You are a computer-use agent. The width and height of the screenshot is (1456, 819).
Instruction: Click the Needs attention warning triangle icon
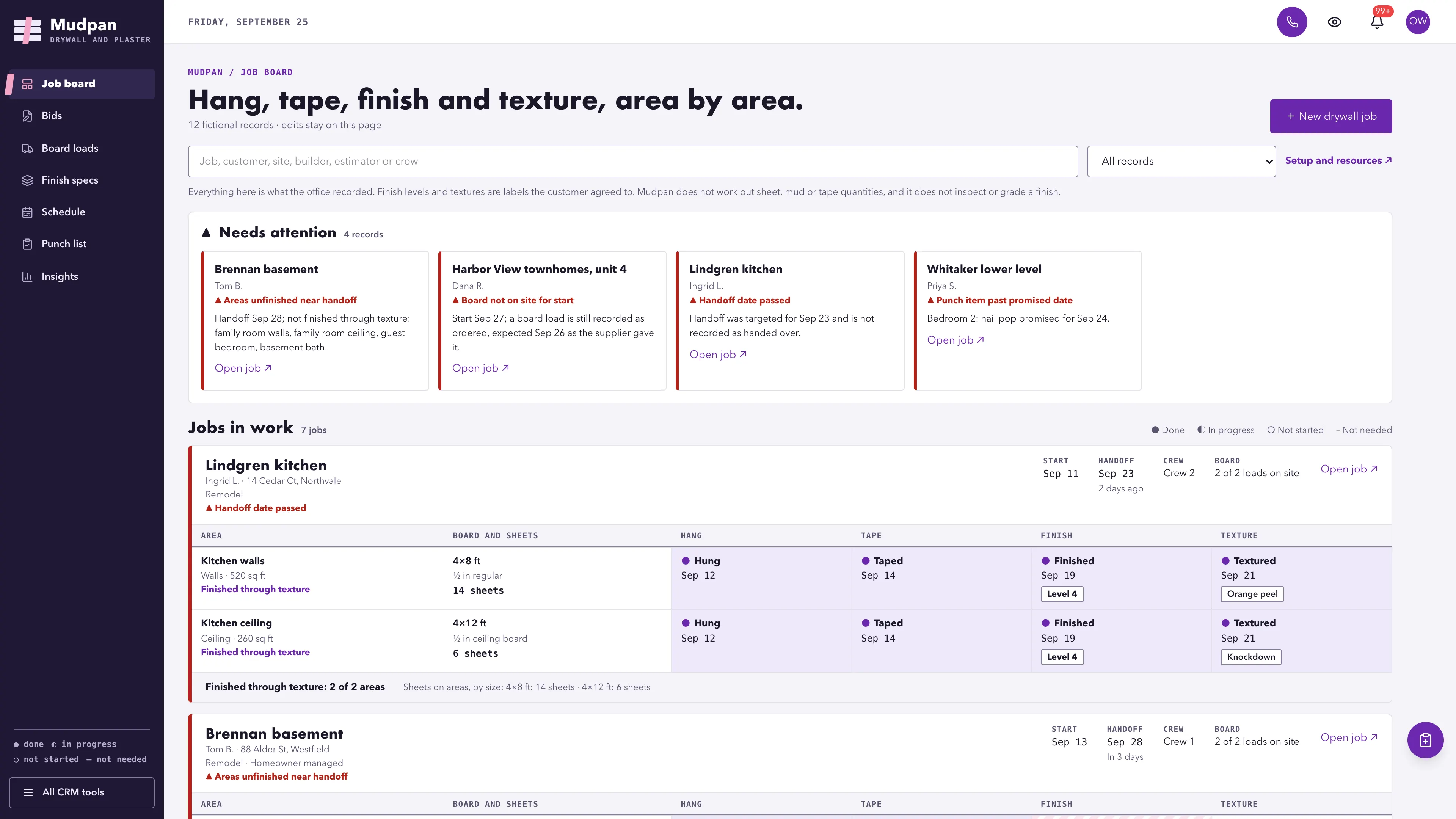[x=206, y=232]
